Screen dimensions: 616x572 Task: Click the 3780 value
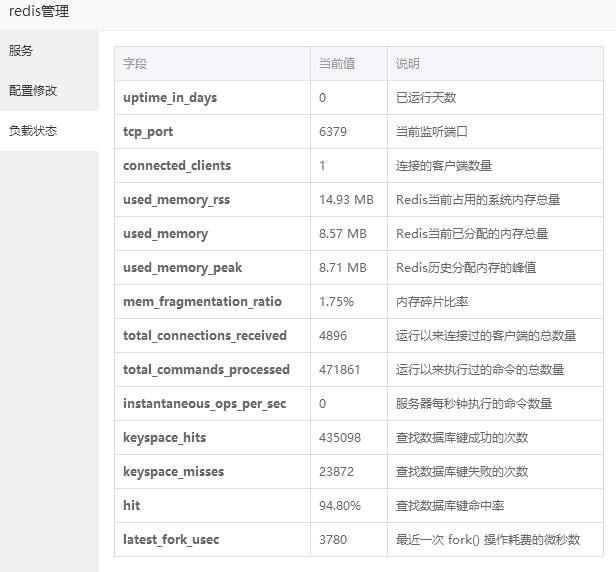pos(333,539)
